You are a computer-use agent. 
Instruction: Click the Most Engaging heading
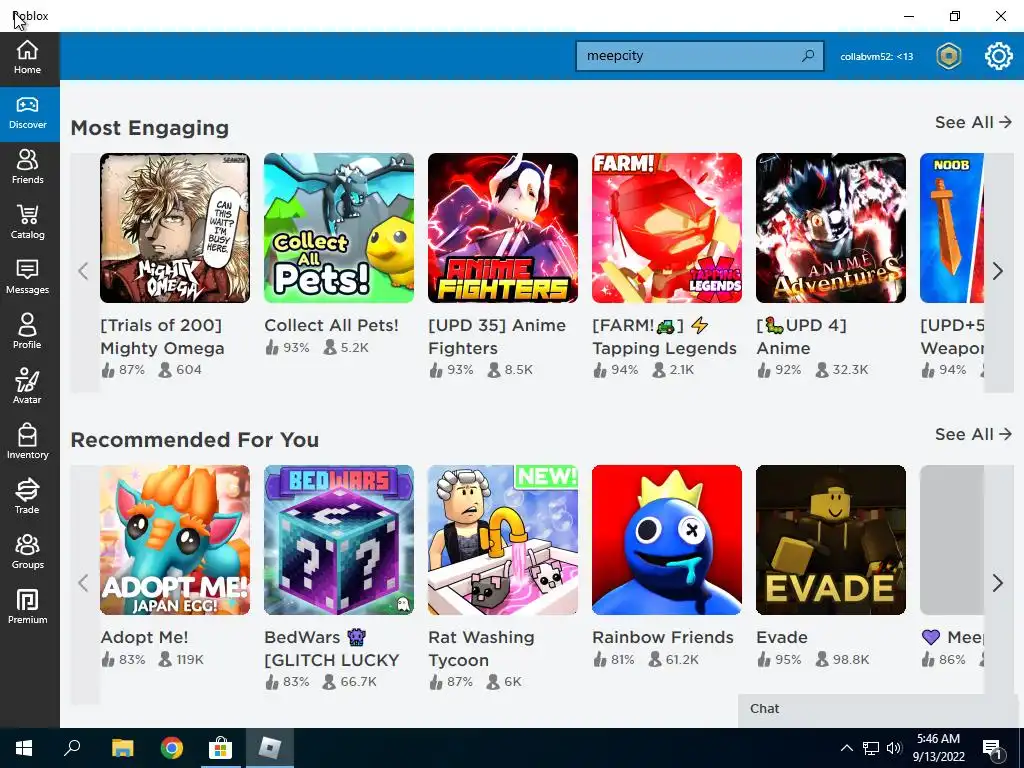click(150, 128)
